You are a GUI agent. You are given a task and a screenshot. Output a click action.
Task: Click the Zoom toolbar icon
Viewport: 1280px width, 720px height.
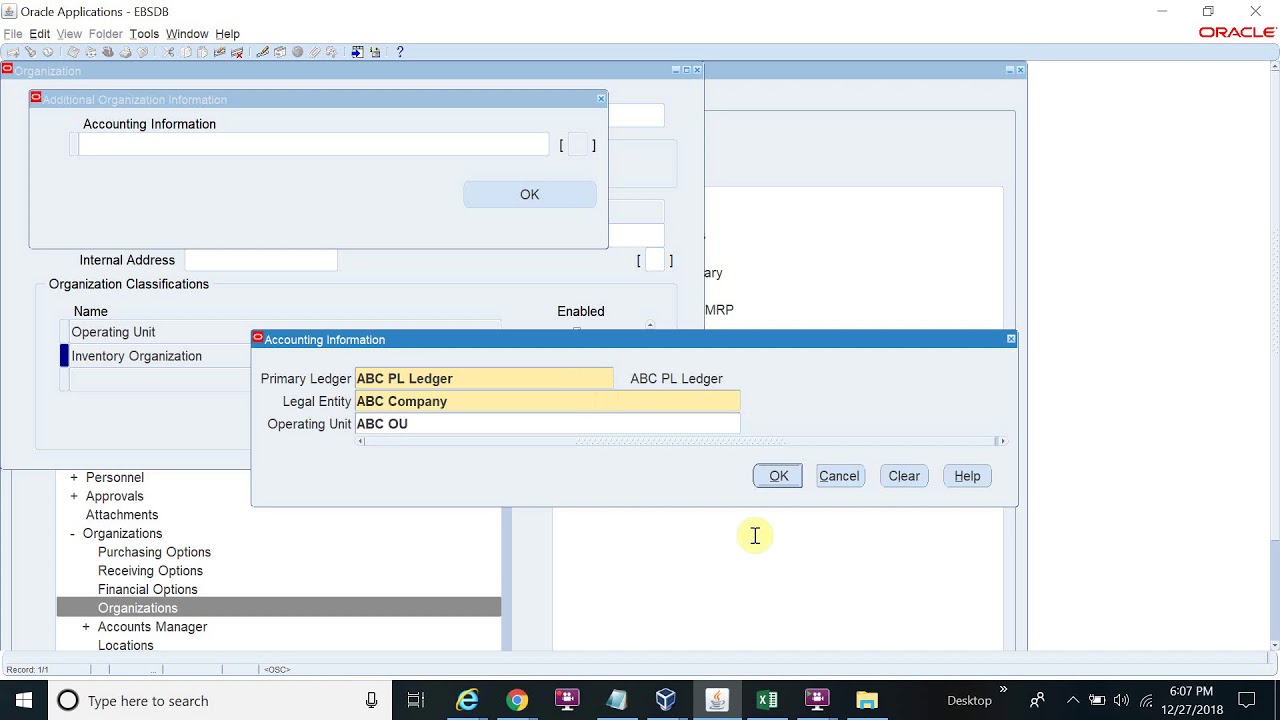[x=280, y=52]
